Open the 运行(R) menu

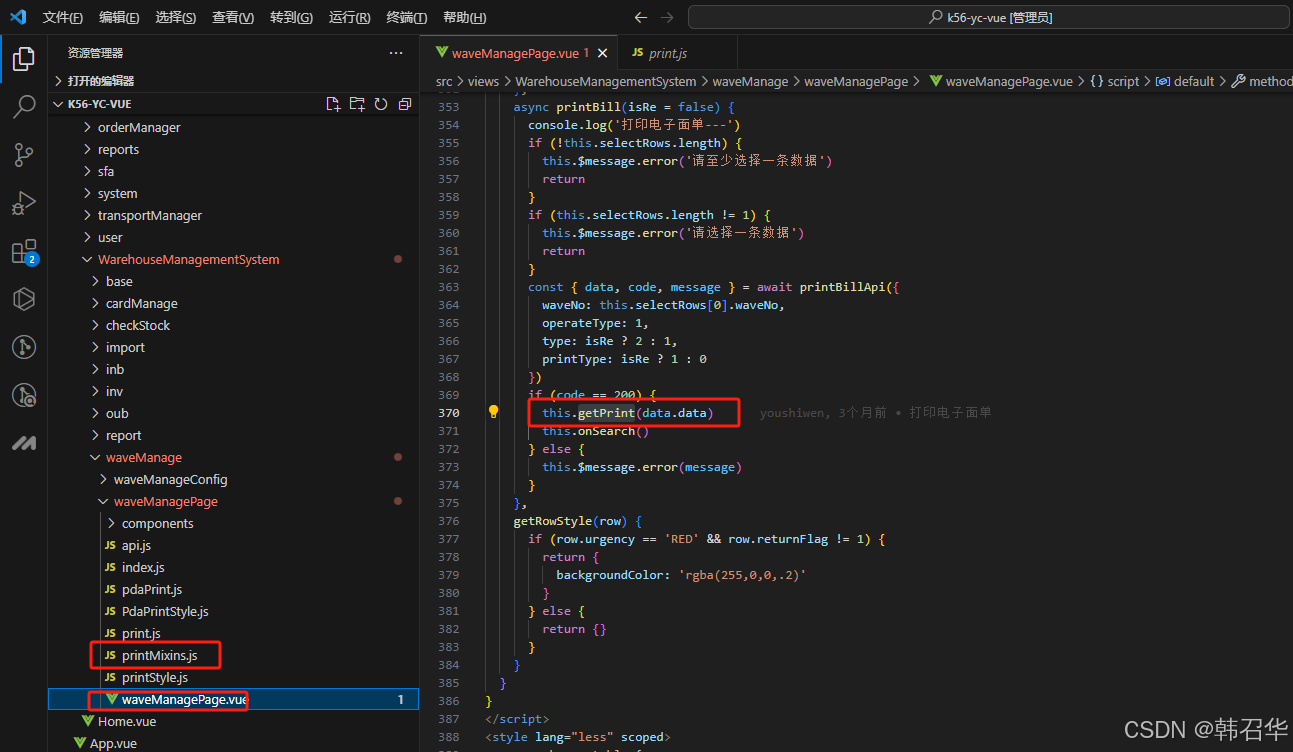(x=349, y=17)
